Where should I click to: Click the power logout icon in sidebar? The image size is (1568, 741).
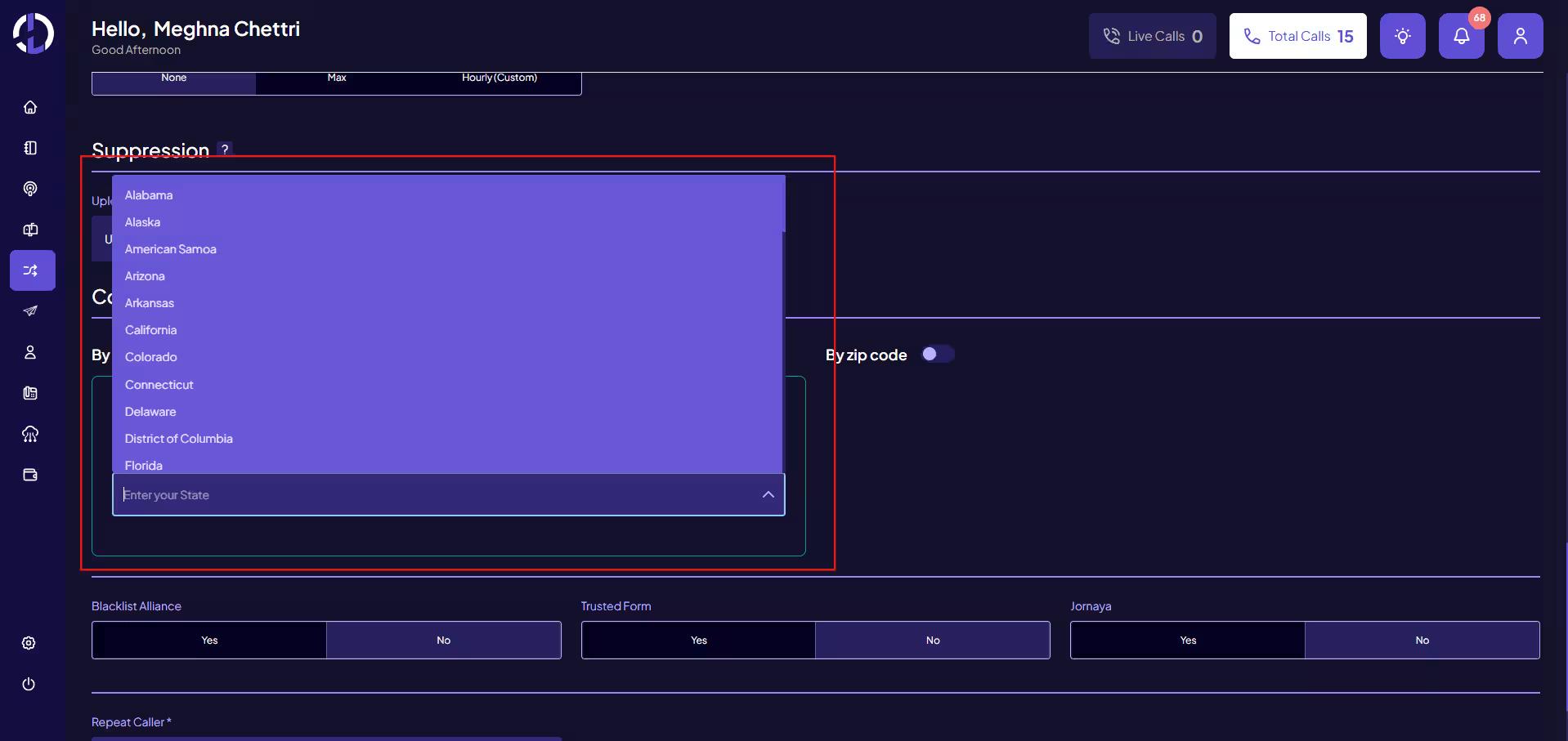29,685
